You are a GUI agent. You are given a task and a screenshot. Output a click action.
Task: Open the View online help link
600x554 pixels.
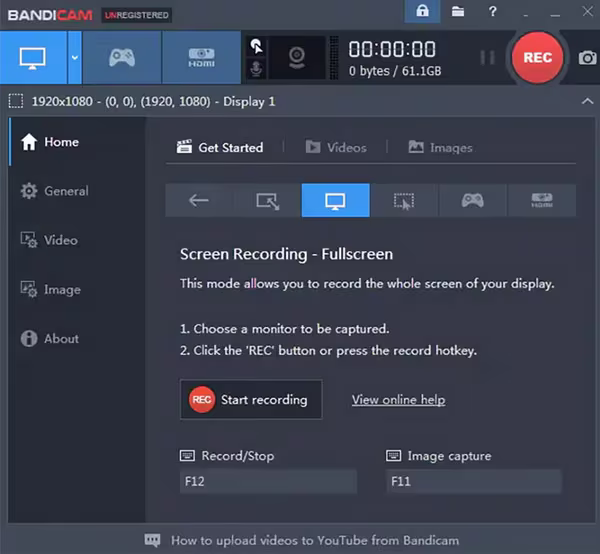pos(398,400)
